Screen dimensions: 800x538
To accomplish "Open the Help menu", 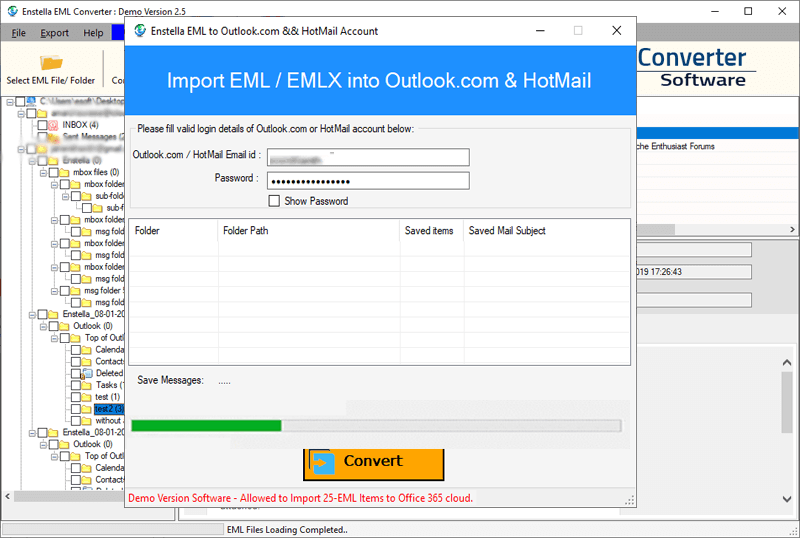I will (93, 33).
